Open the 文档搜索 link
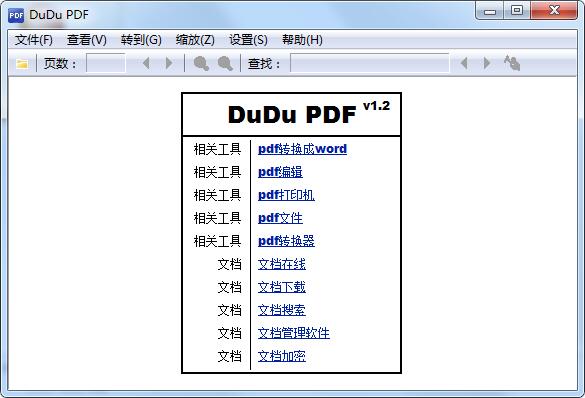The image size is (585, 398). point(282,310)
